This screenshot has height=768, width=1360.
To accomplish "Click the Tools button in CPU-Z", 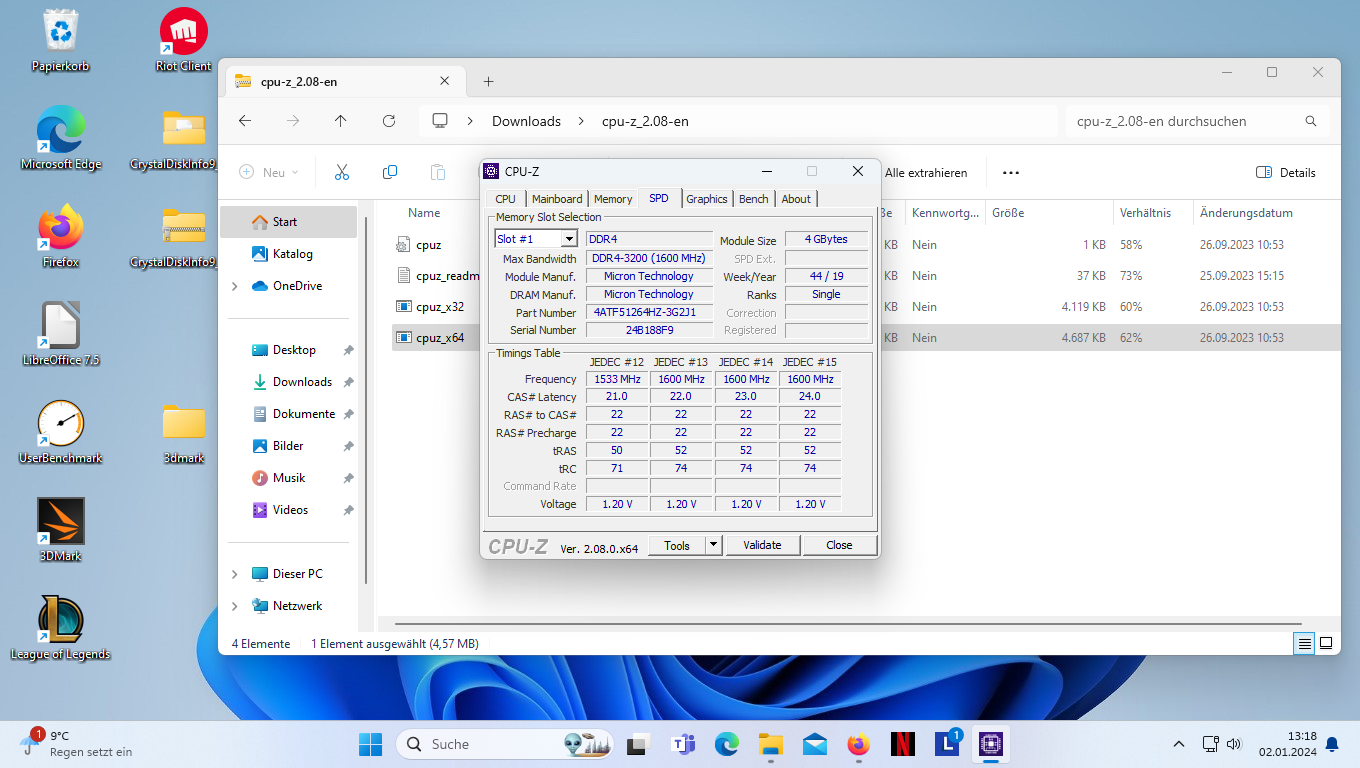I will (x=677, y=545).
